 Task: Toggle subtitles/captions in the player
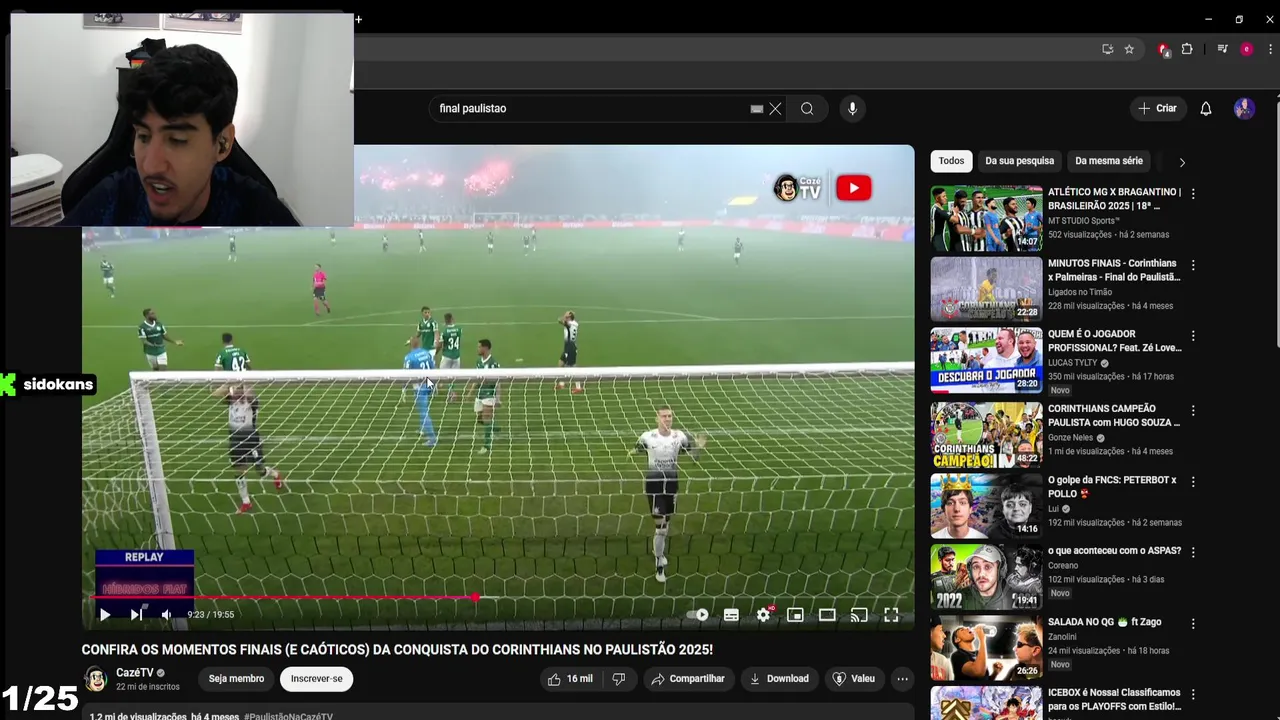pyautogui.click(x=731, y=615)
